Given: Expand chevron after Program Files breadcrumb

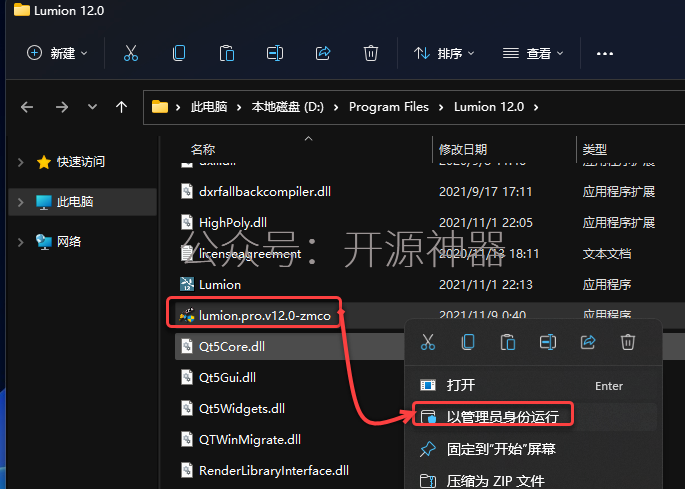Looking at the screenshot, I should [x=441, y=107].
